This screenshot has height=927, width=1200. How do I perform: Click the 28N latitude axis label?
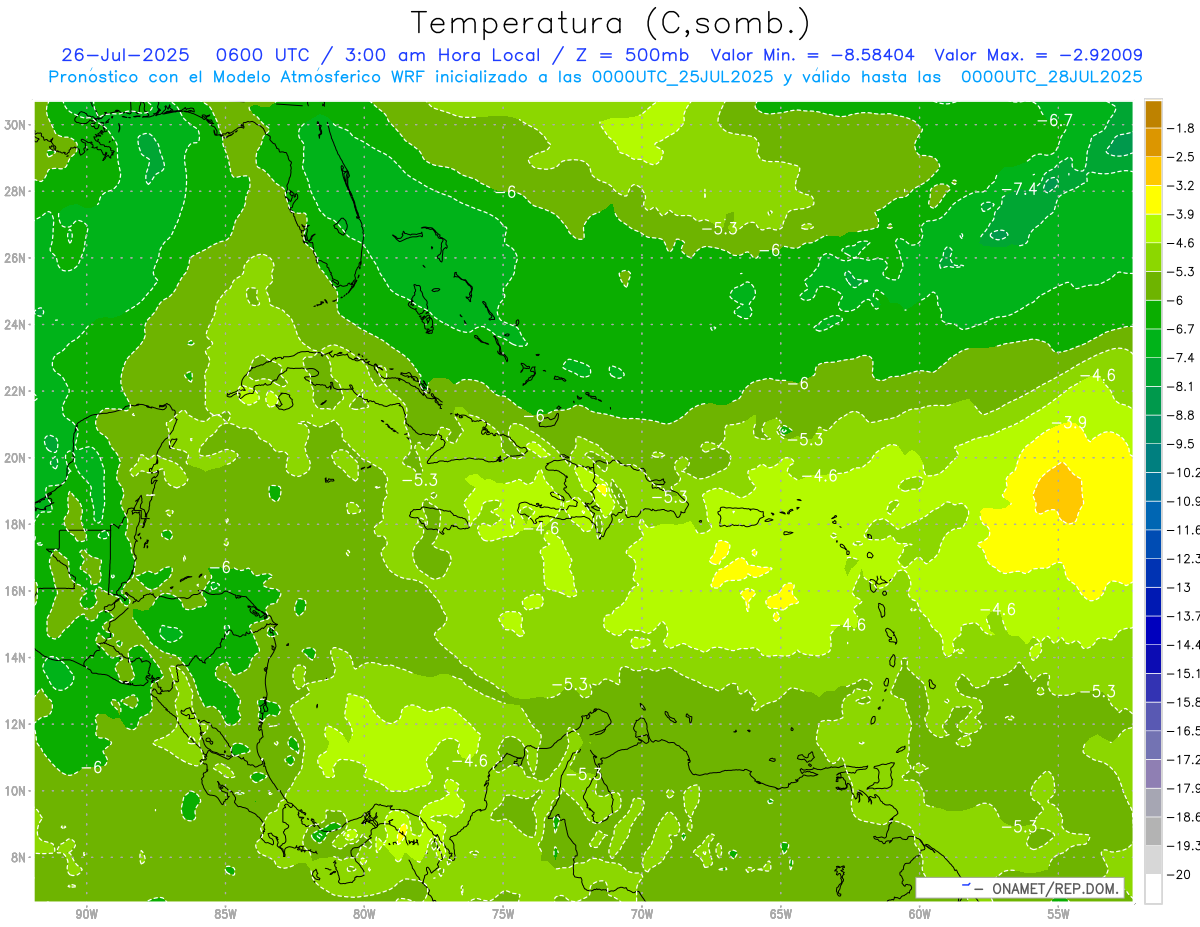(17, 191)
